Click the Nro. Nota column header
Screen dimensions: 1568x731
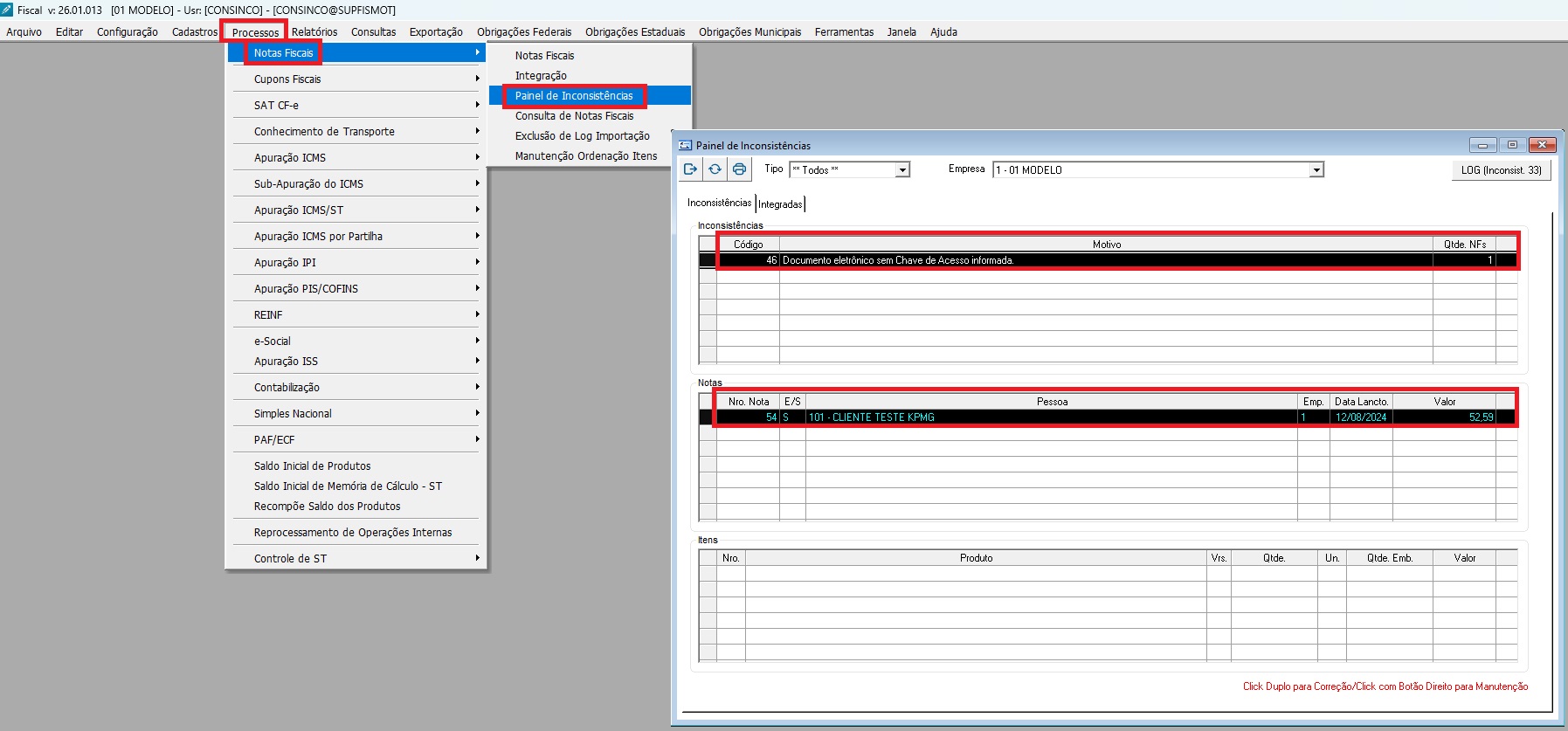(749, 402)
